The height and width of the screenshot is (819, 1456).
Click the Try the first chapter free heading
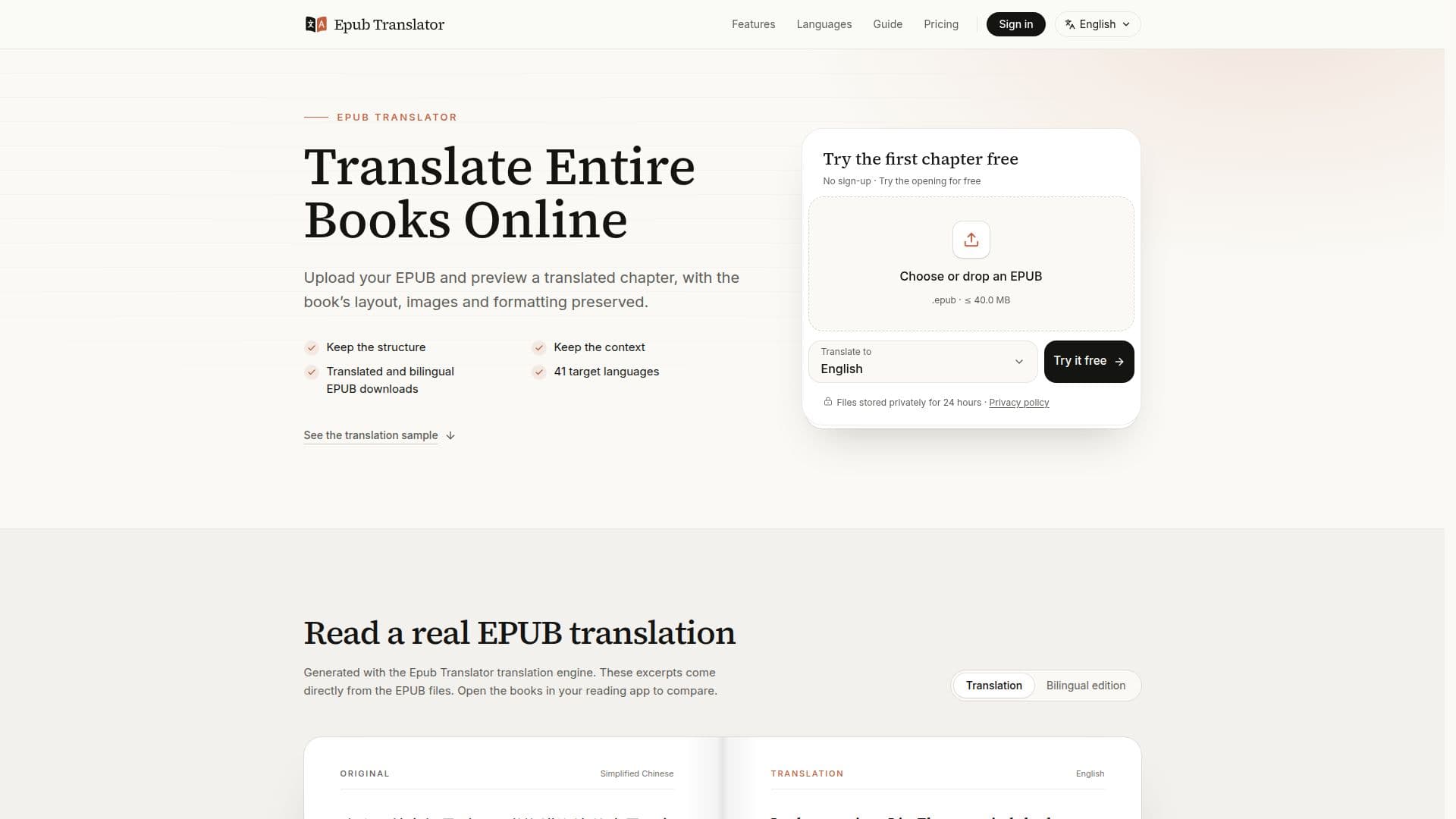(920, 159)
